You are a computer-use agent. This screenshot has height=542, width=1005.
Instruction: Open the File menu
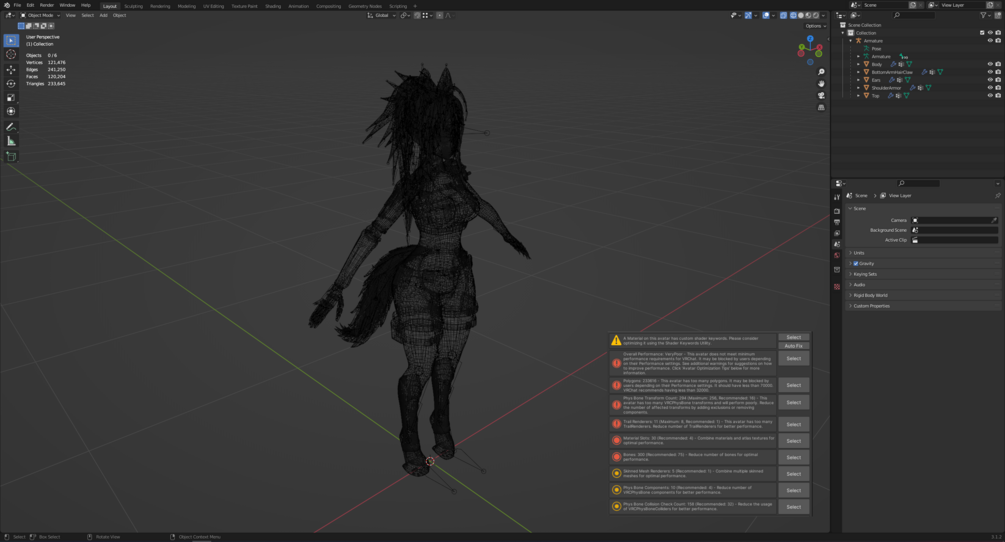pos(17,5)
